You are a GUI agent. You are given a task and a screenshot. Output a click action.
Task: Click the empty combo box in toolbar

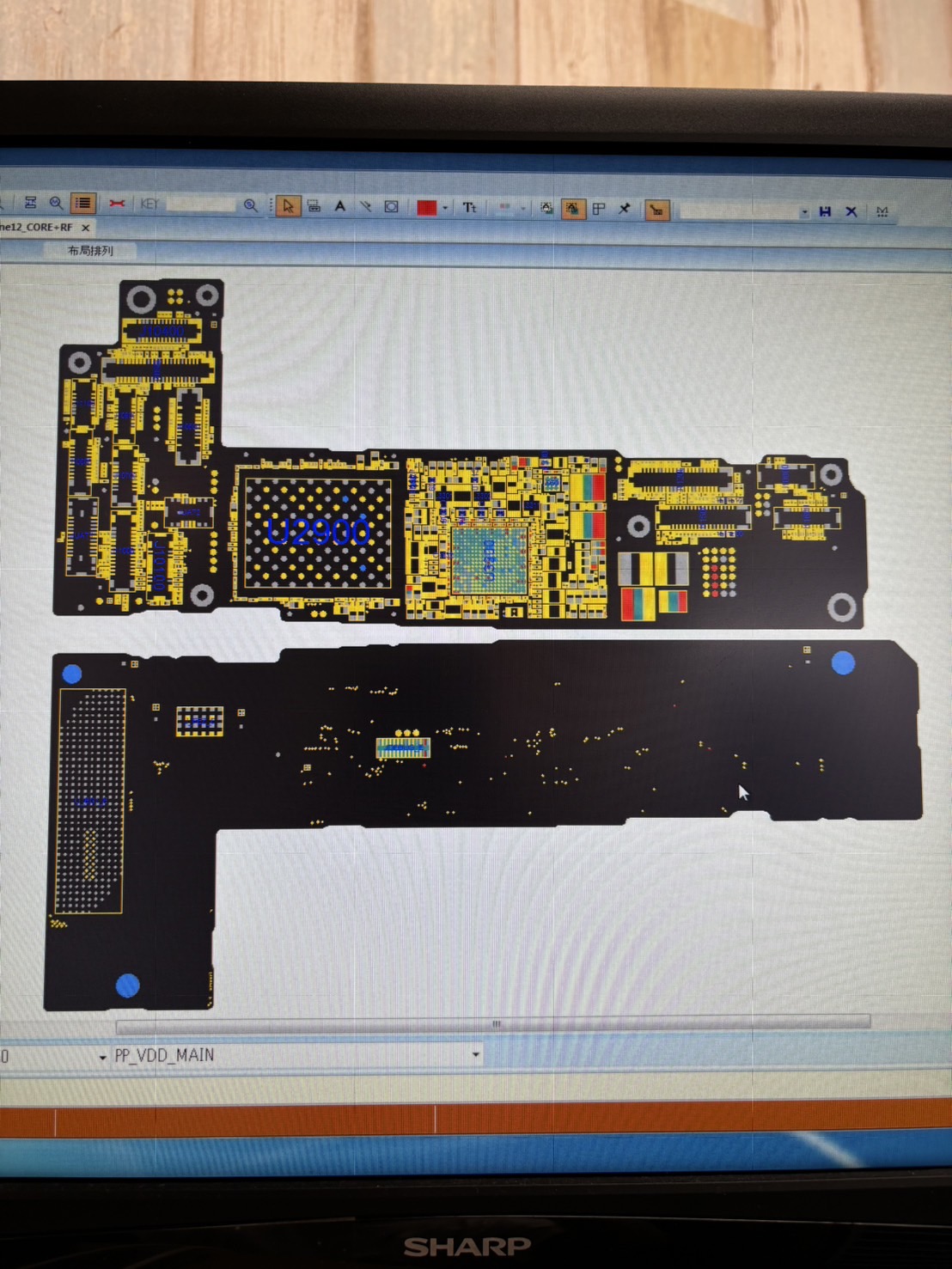[740, 210]
